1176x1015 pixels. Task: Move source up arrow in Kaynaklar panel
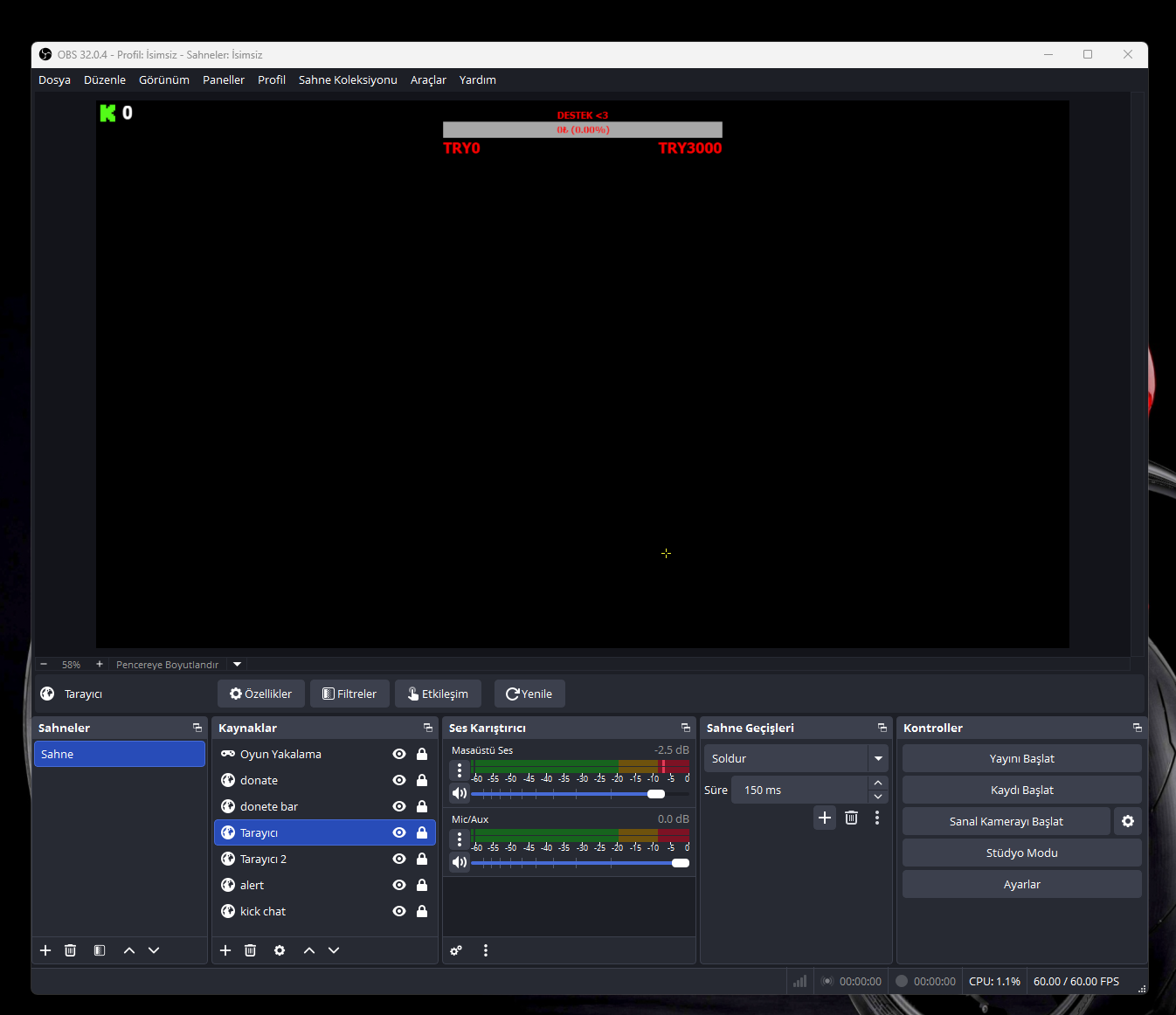coord(309,950)
